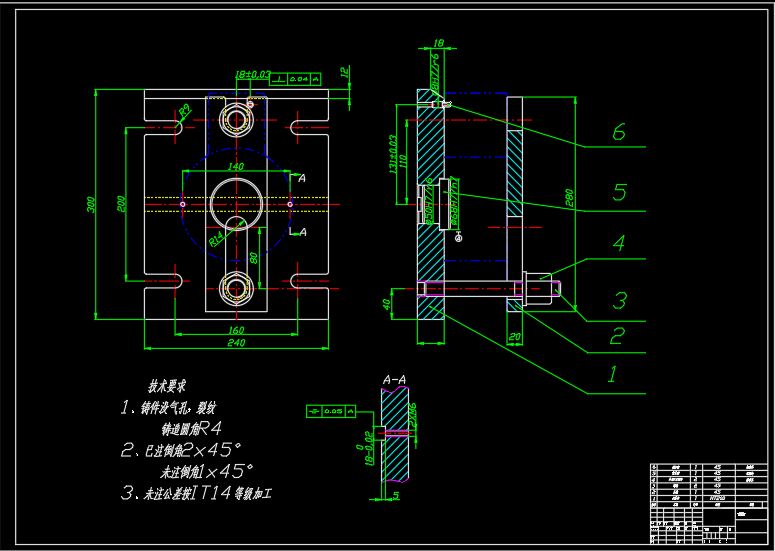The height and width of the screenshot is (551, 775).
Task: Pick the R14 radius label
Action: [x=217, y=239]
